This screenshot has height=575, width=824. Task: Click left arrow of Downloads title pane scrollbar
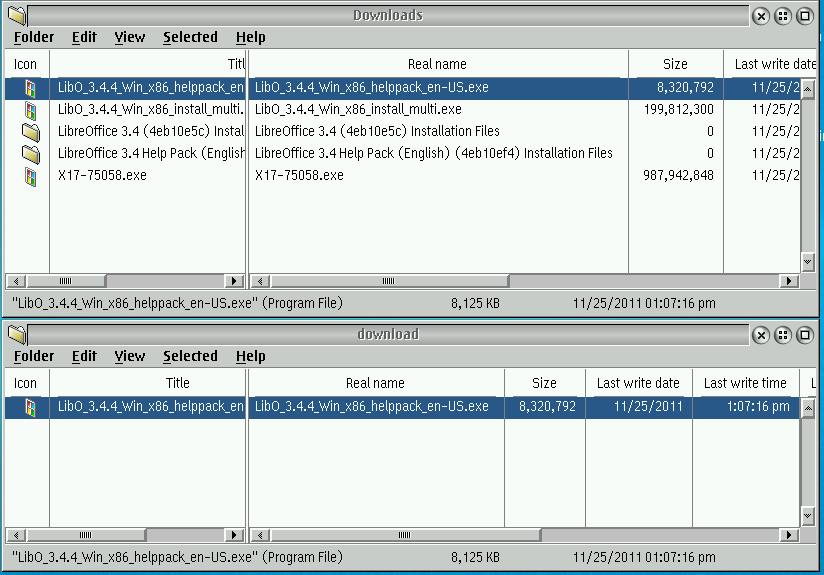[16, 281]
